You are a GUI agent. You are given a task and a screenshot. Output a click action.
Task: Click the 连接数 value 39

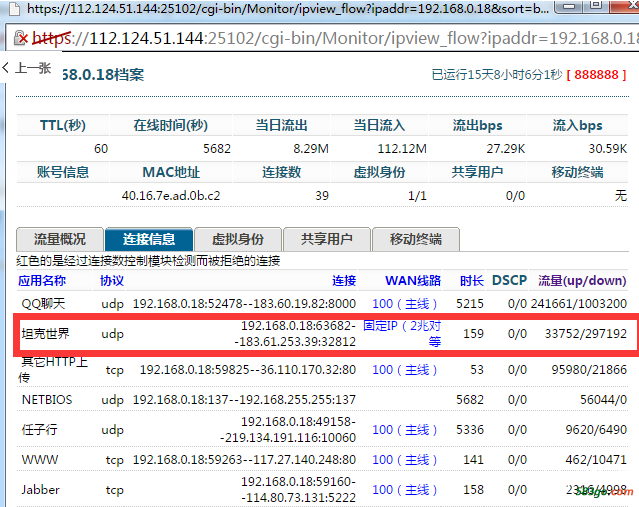pyautogui.click(x=322, y=196)
